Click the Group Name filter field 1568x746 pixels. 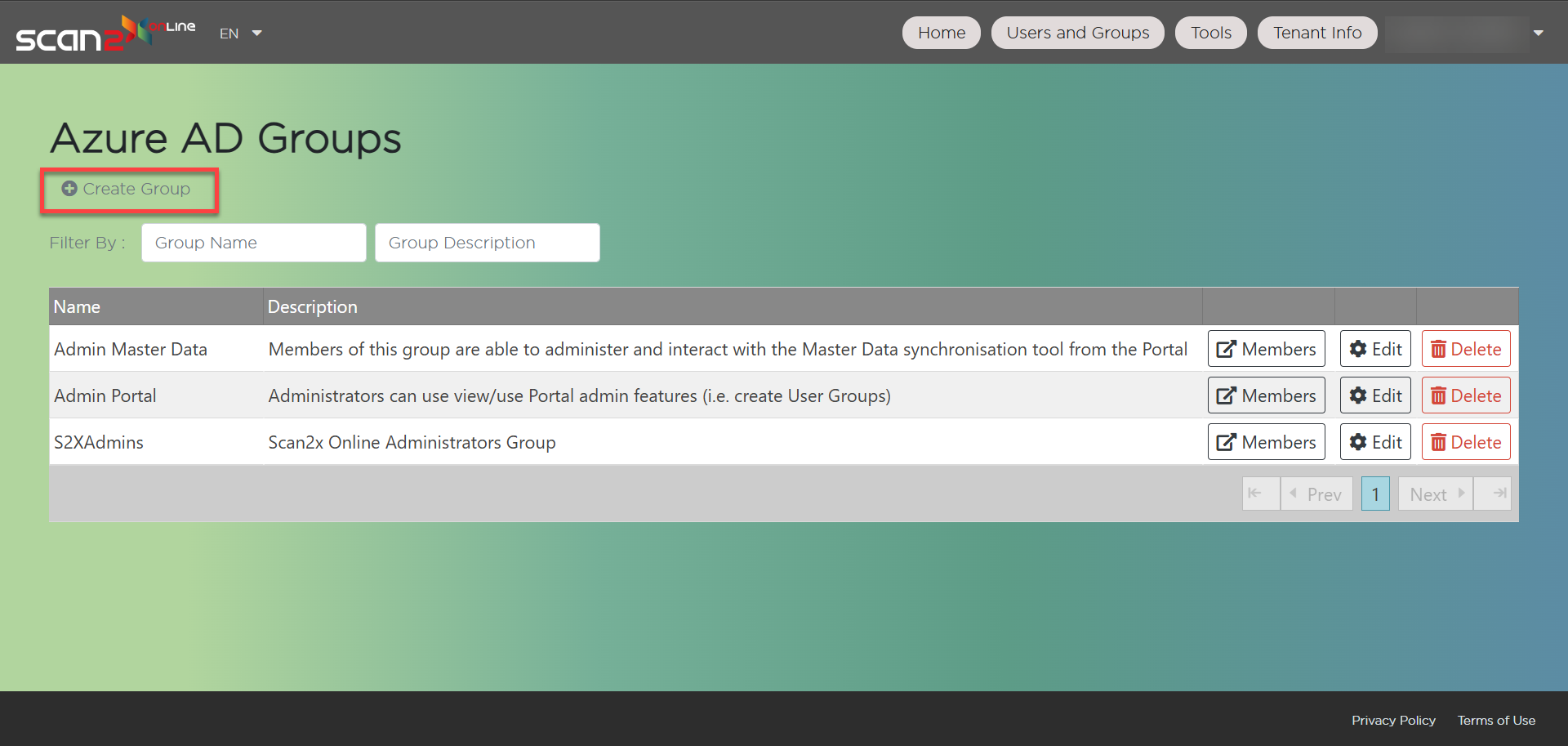click(253, 243)
